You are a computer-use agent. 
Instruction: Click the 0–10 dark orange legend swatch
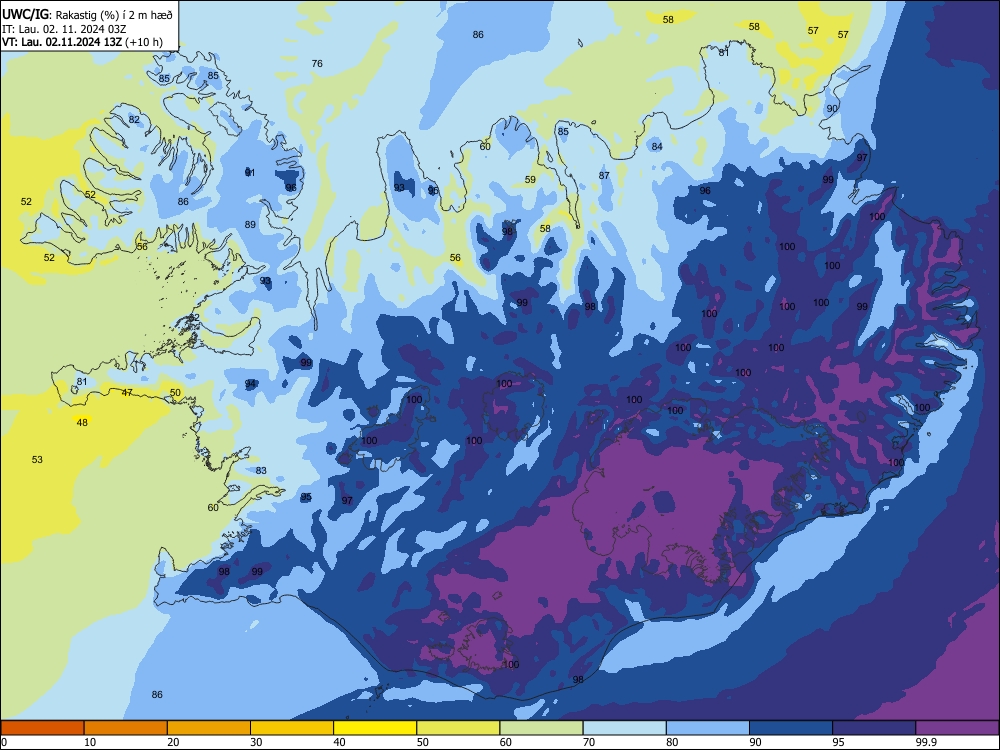pyautogui.click(x=42, y=728)
